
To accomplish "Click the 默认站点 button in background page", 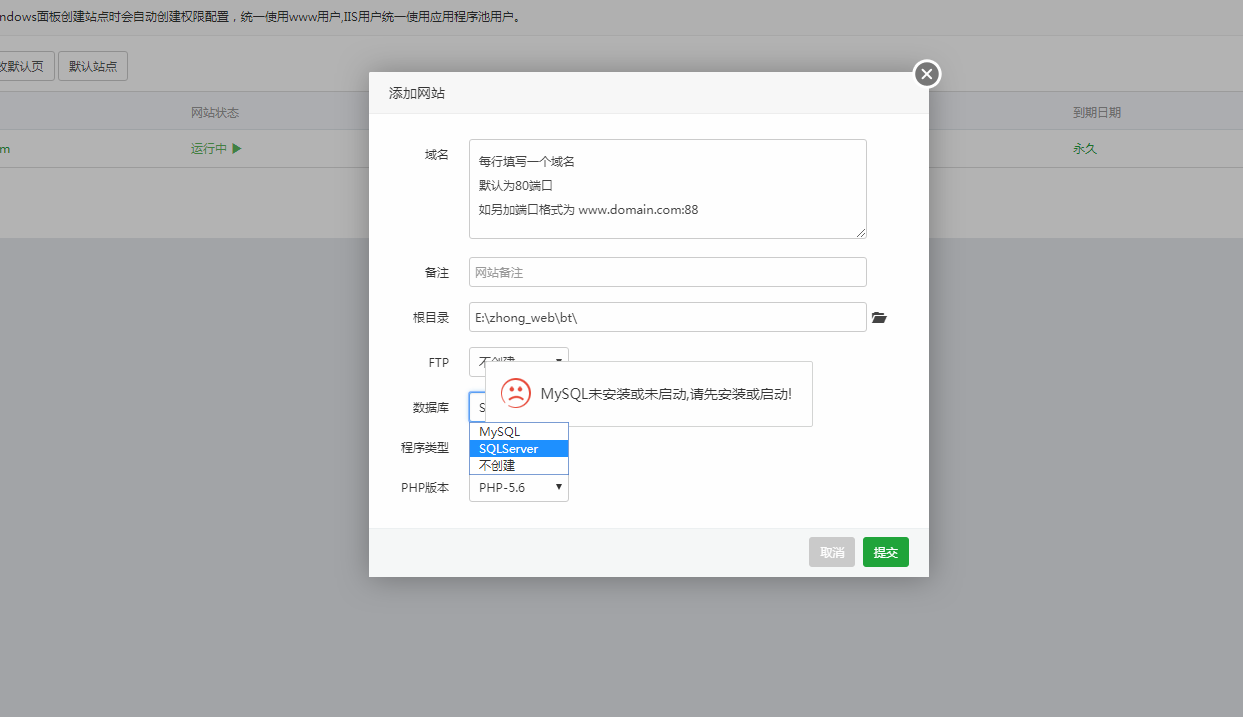I will 93,66.
